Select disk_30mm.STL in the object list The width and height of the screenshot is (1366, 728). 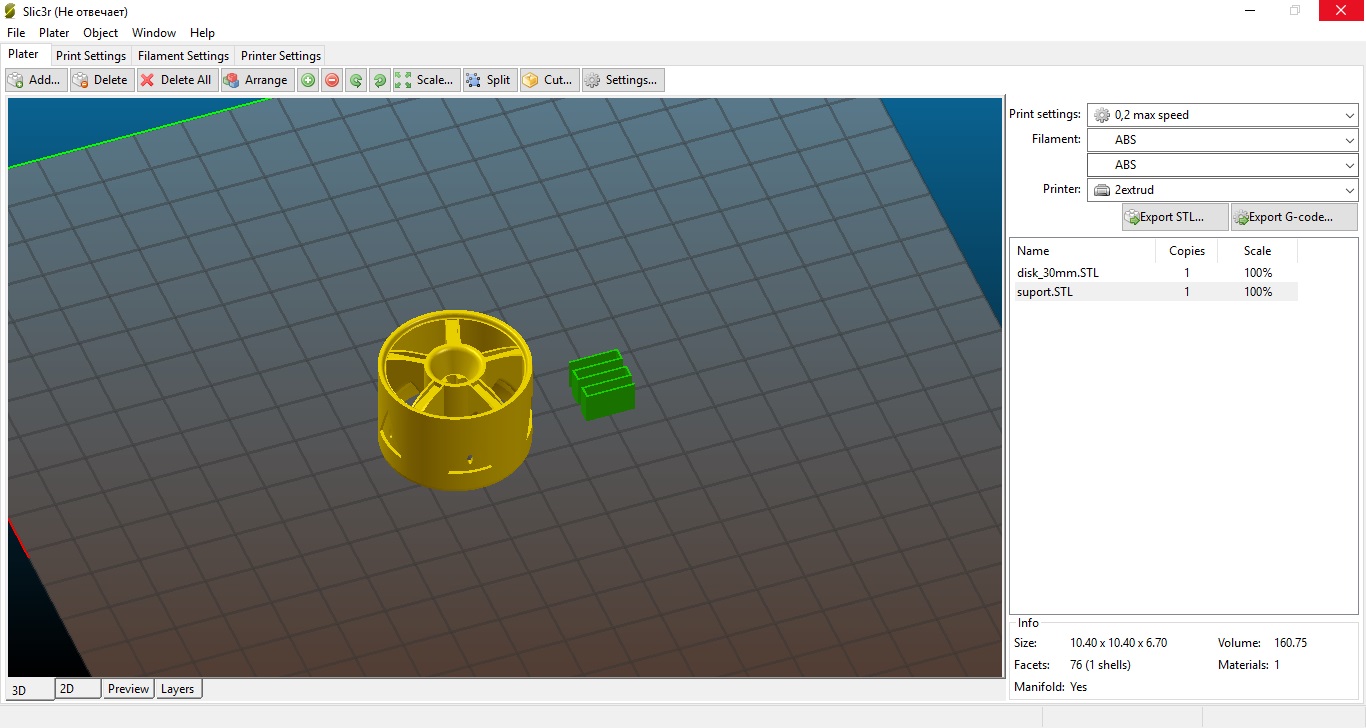1058,273
